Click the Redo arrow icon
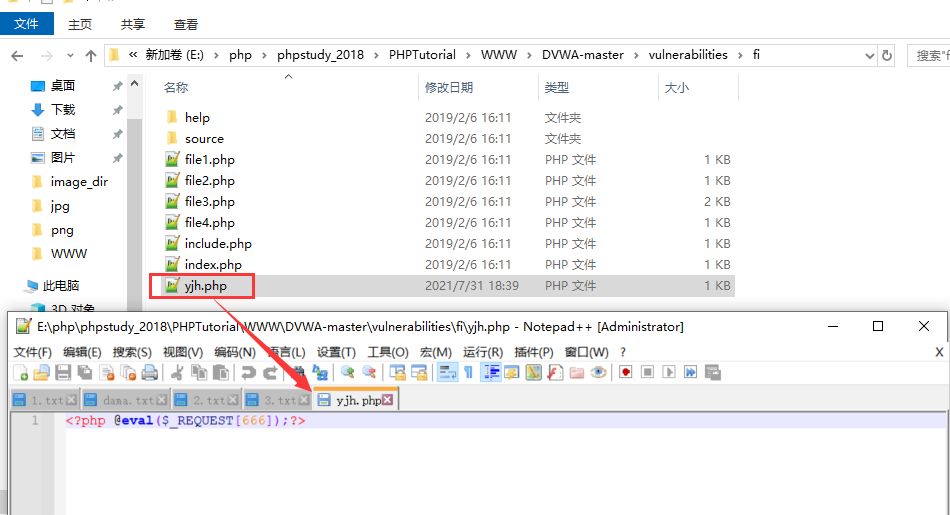 coord(270,373)
